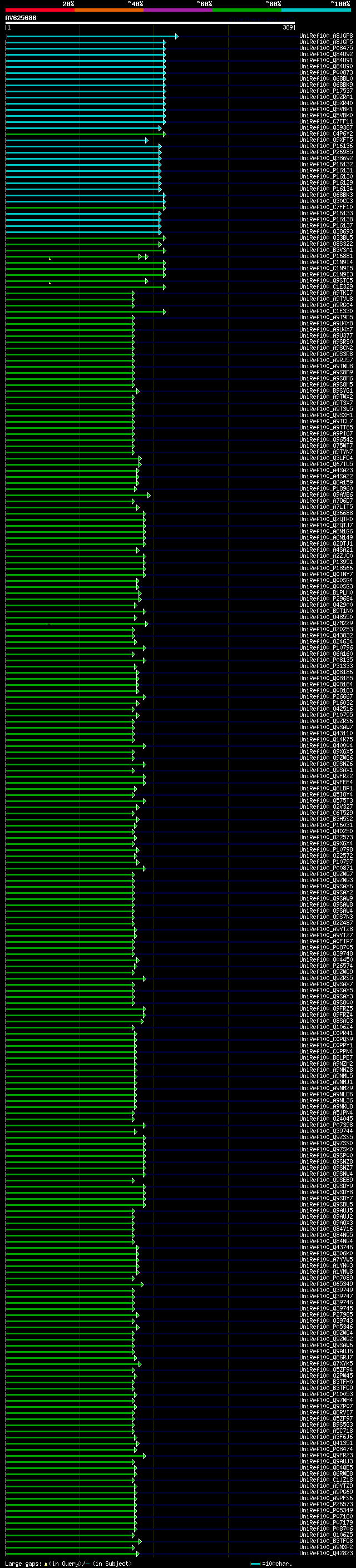Screen dimensions: 356x1568
Task: Click the red 20% identity legend segment
Action: [x=40, y=10]
